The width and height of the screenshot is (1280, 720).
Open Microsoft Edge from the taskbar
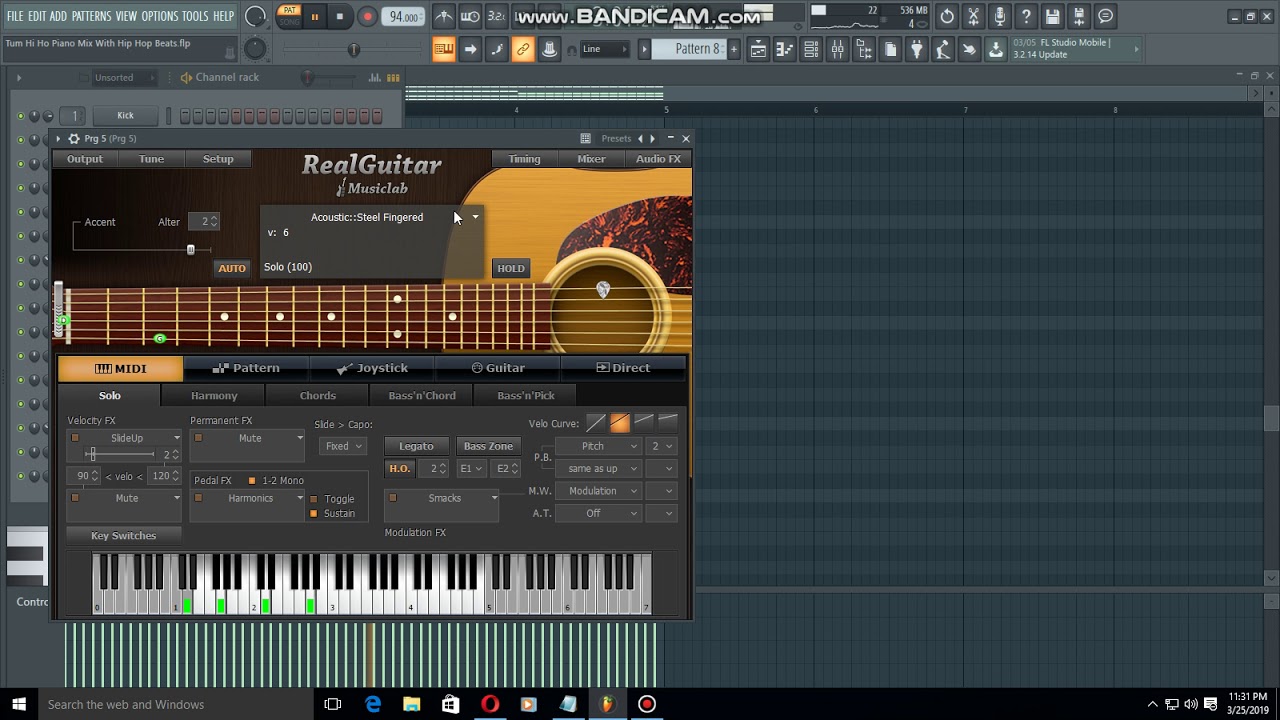point(373,704)
